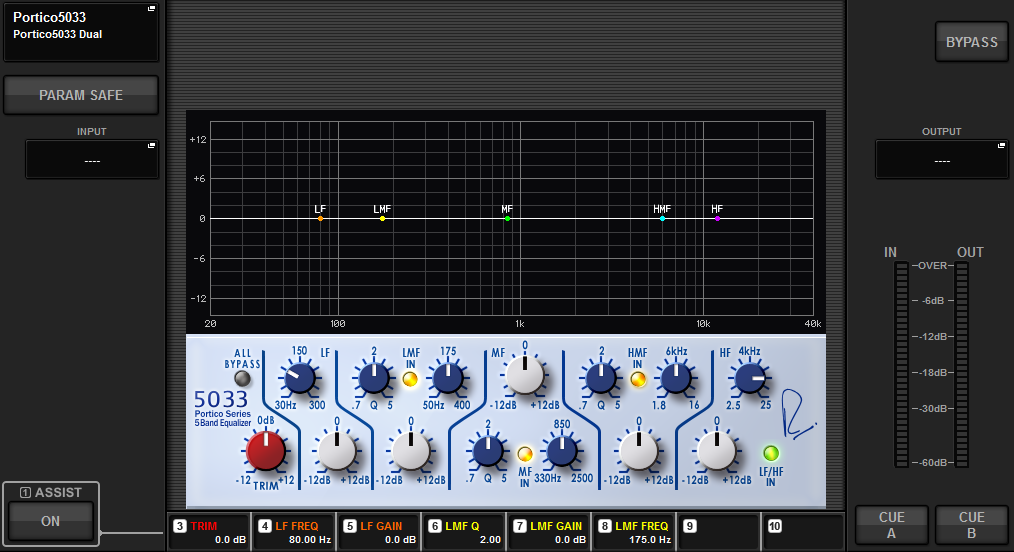Select the LF FREQ 80.00 Hz slot
The height and width of the screenshot is (552, 1014).
pos(294,533)
